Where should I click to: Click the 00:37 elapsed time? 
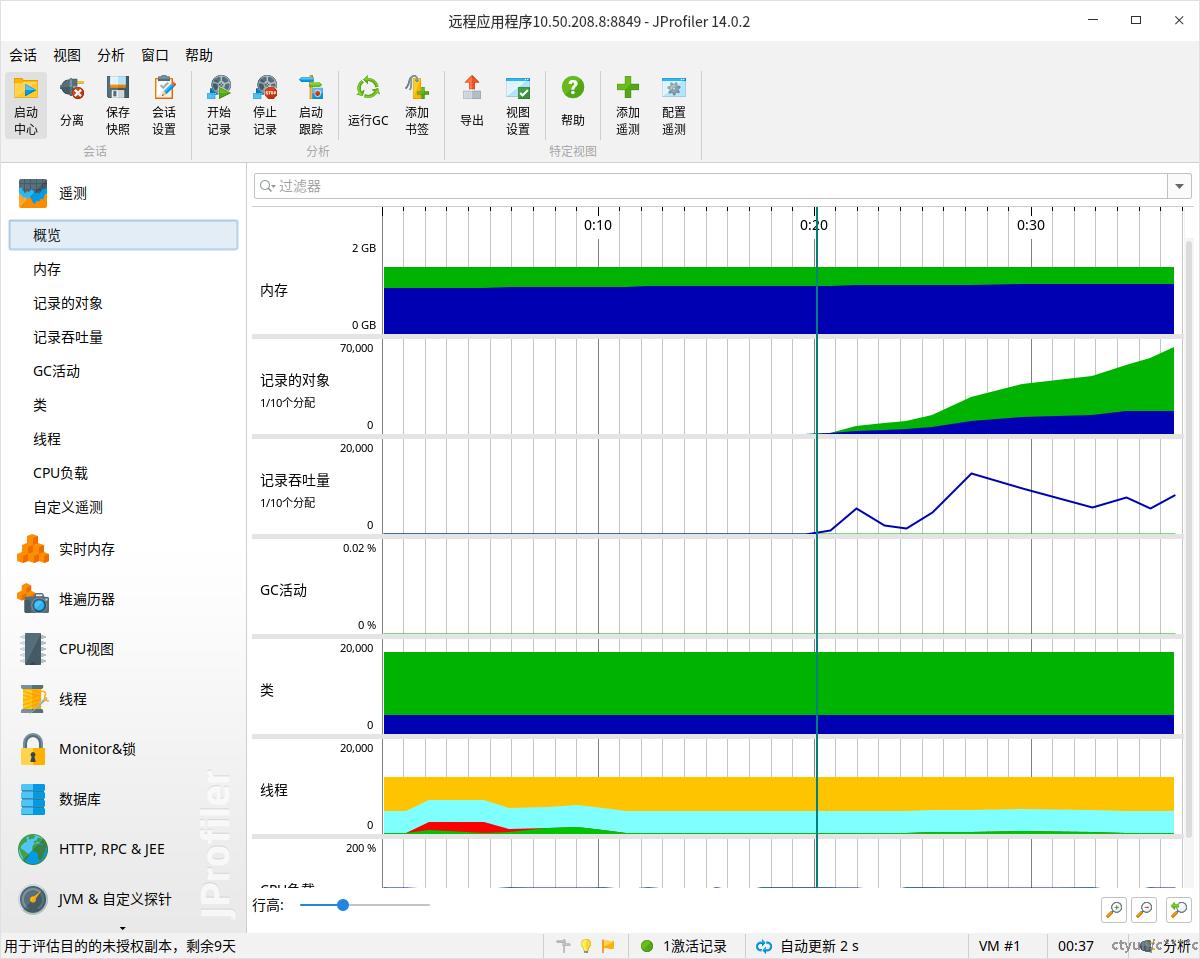point(1076,946)
